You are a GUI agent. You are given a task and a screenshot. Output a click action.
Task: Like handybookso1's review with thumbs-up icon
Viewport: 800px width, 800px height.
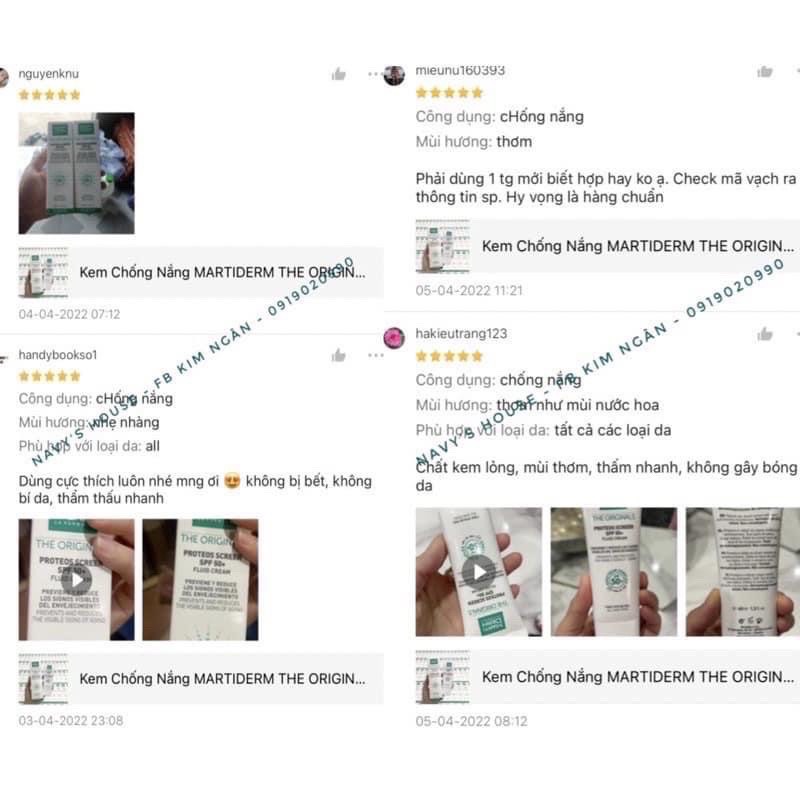tap(339, 356)
